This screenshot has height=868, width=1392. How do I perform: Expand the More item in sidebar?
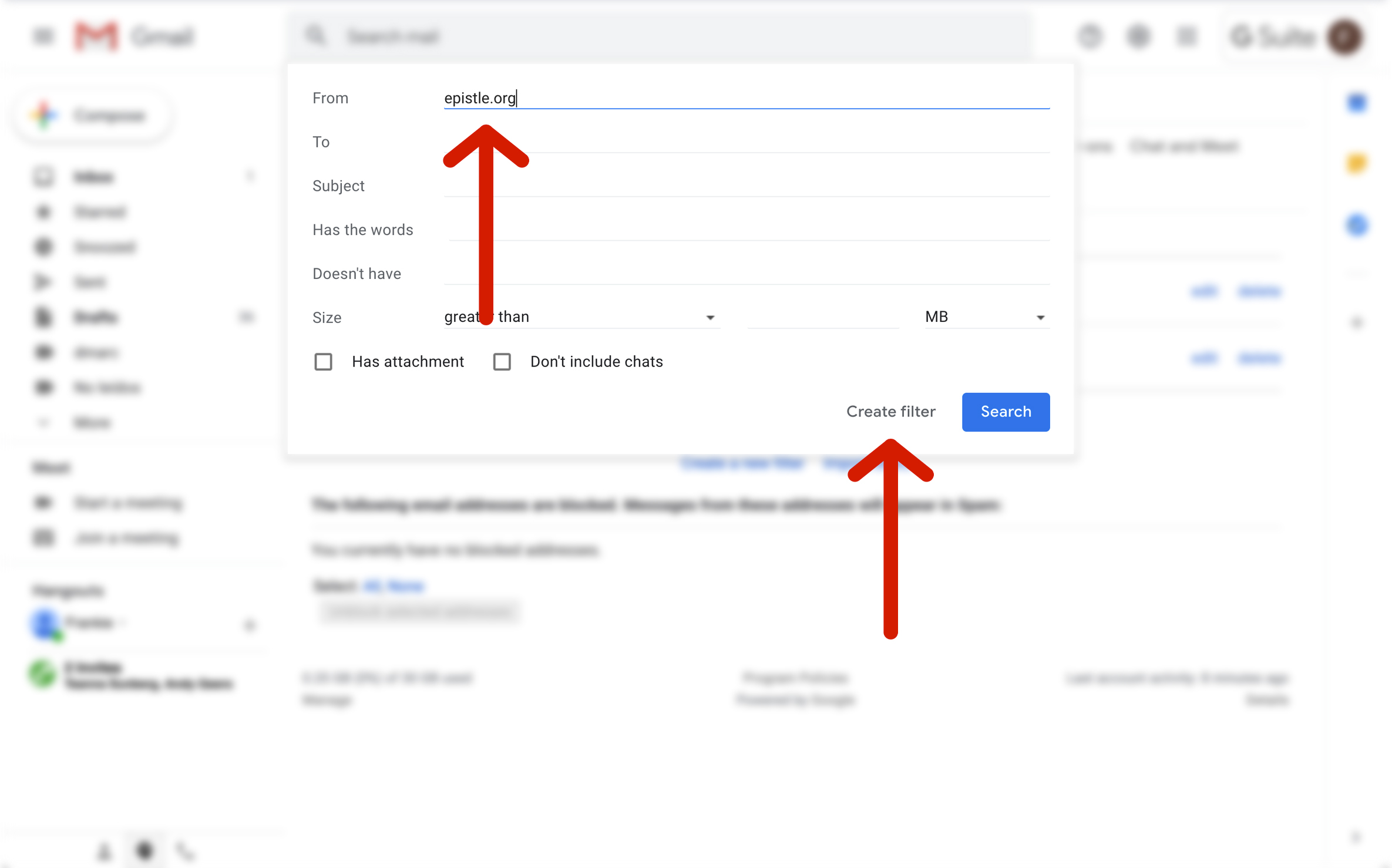click(92, 422)
